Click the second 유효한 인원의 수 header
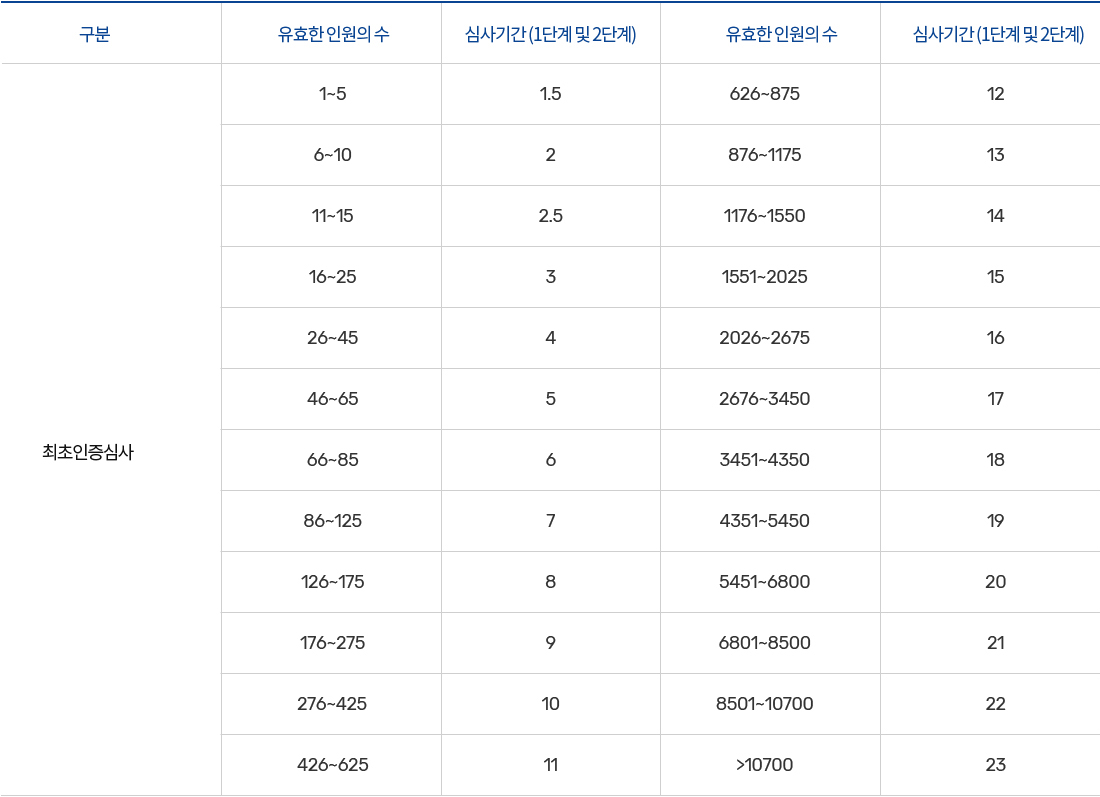 781,34
